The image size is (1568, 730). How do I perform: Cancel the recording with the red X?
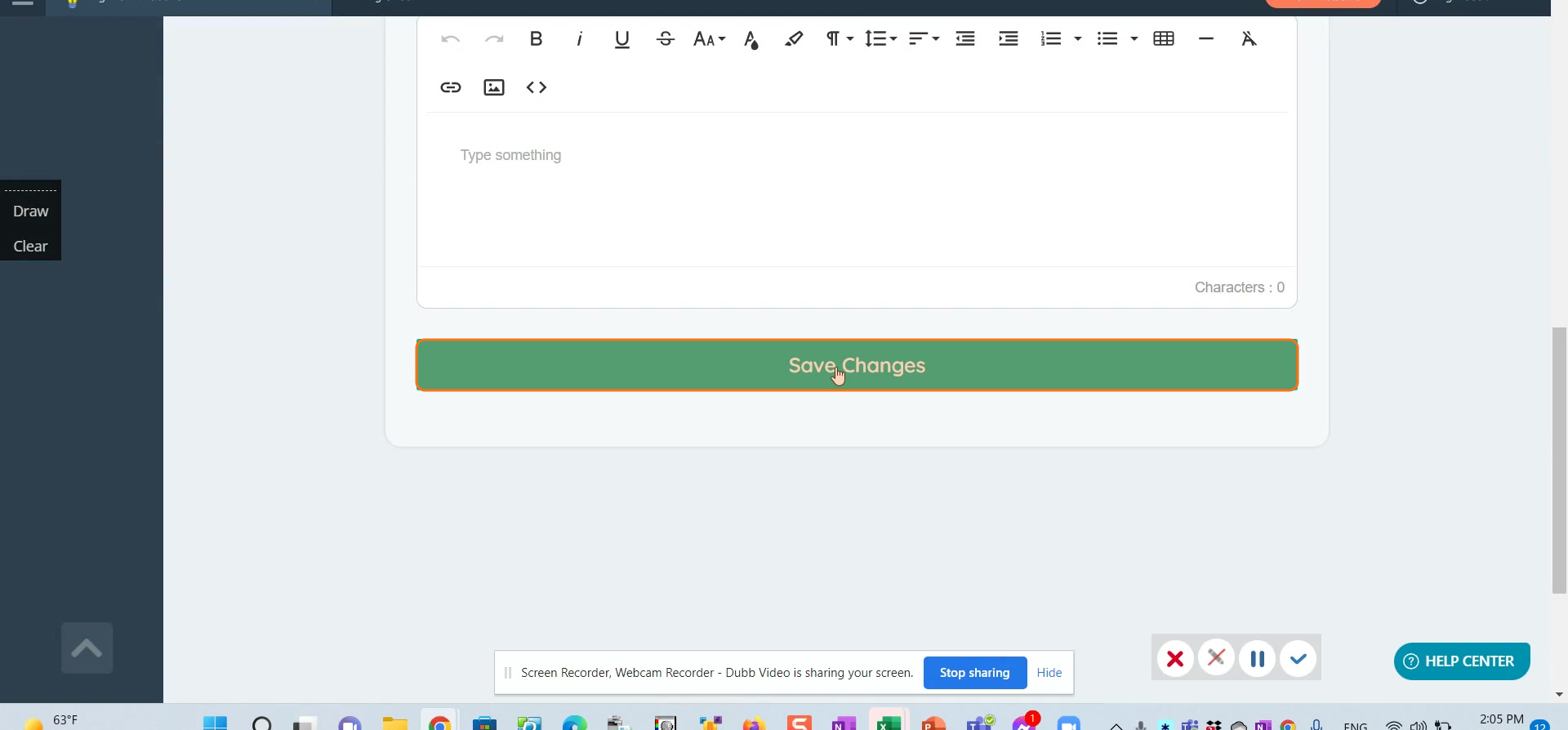[x=1175, y=658]
